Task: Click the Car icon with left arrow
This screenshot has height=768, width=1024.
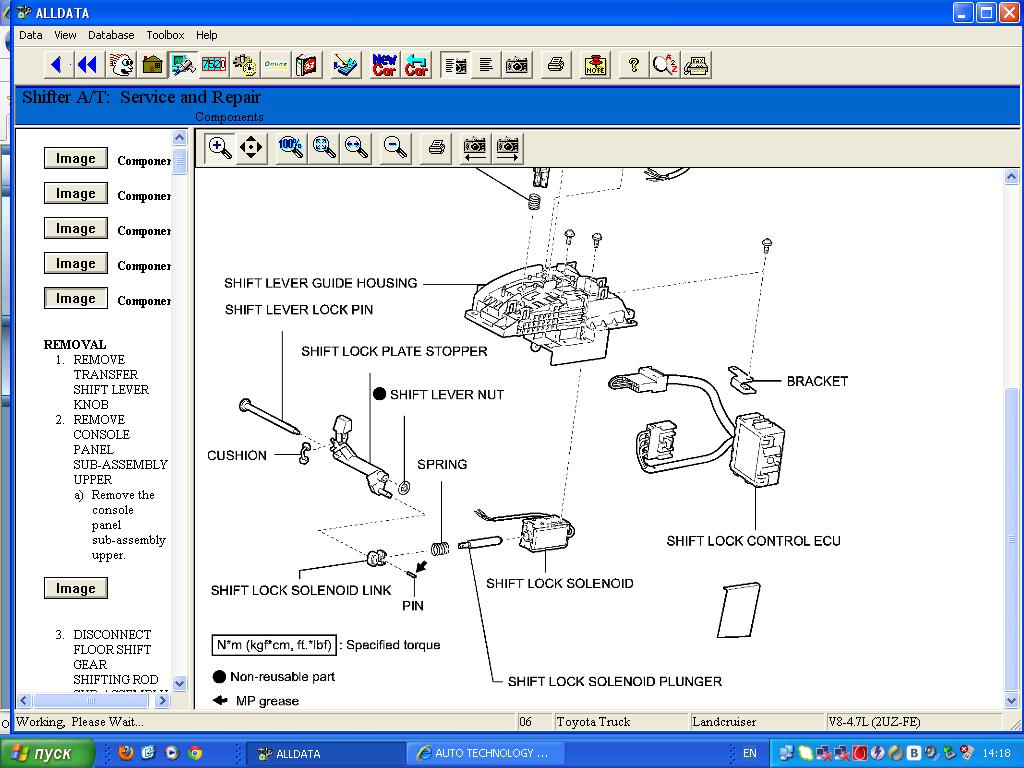Action: point(416,65)
